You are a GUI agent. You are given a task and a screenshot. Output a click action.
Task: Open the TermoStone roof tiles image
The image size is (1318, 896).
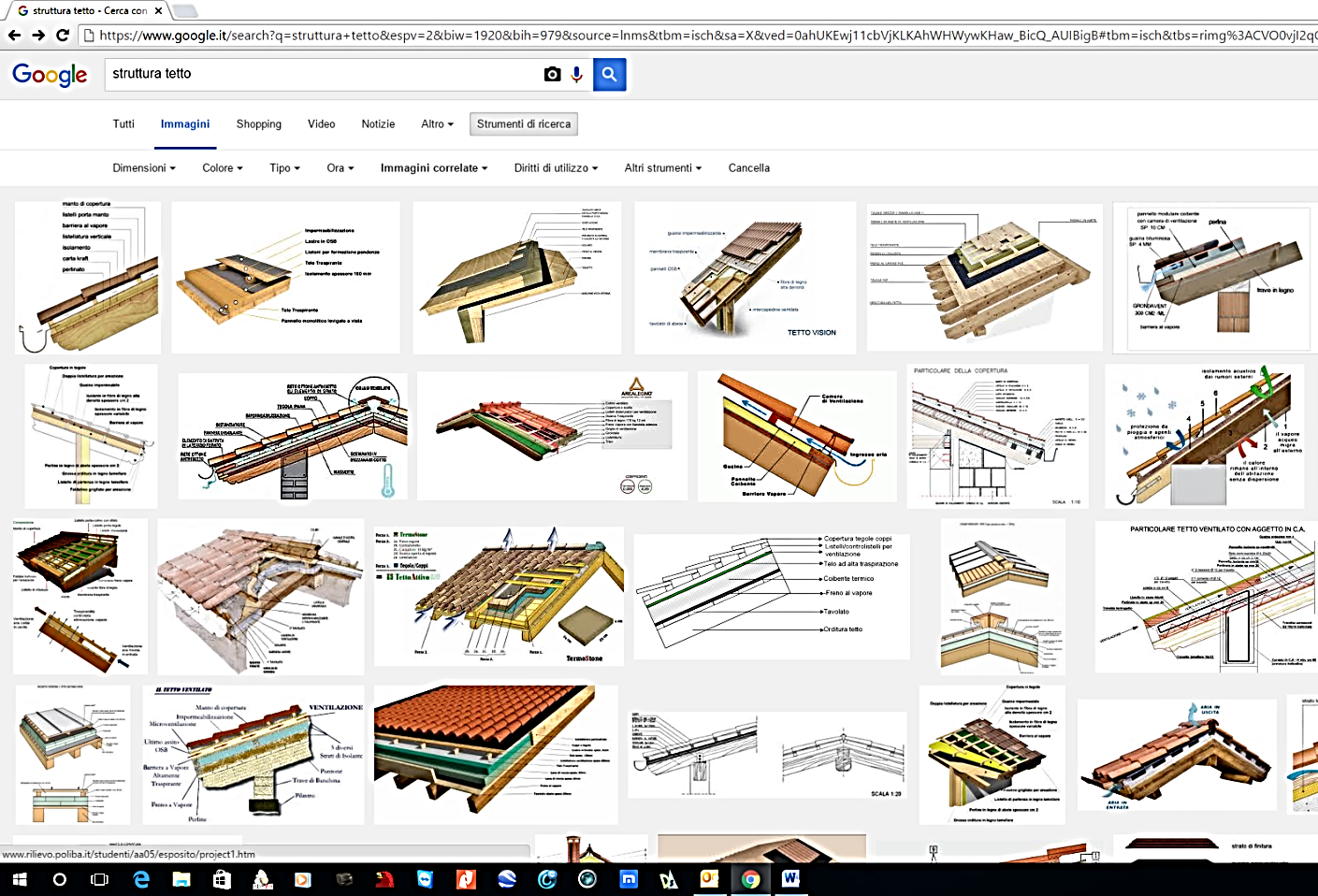pos(499,596)
